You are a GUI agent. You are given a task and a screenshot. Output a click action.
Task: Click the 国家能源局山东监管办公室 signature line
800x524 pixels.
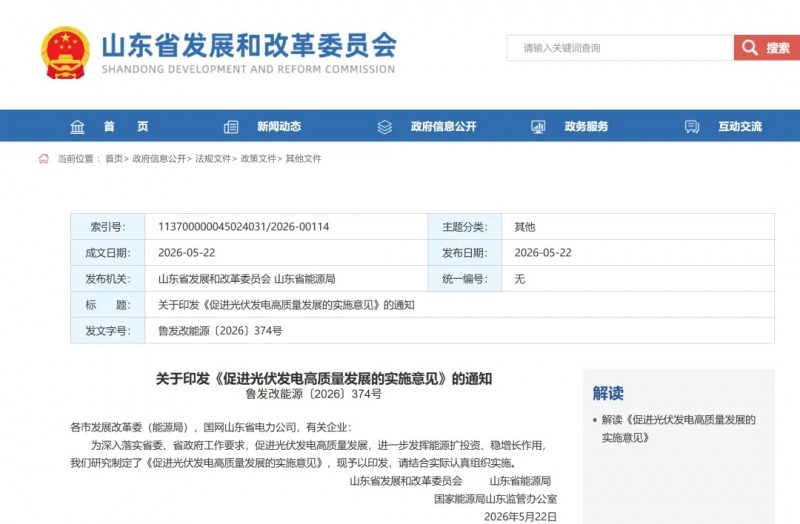tap(495, 498)
